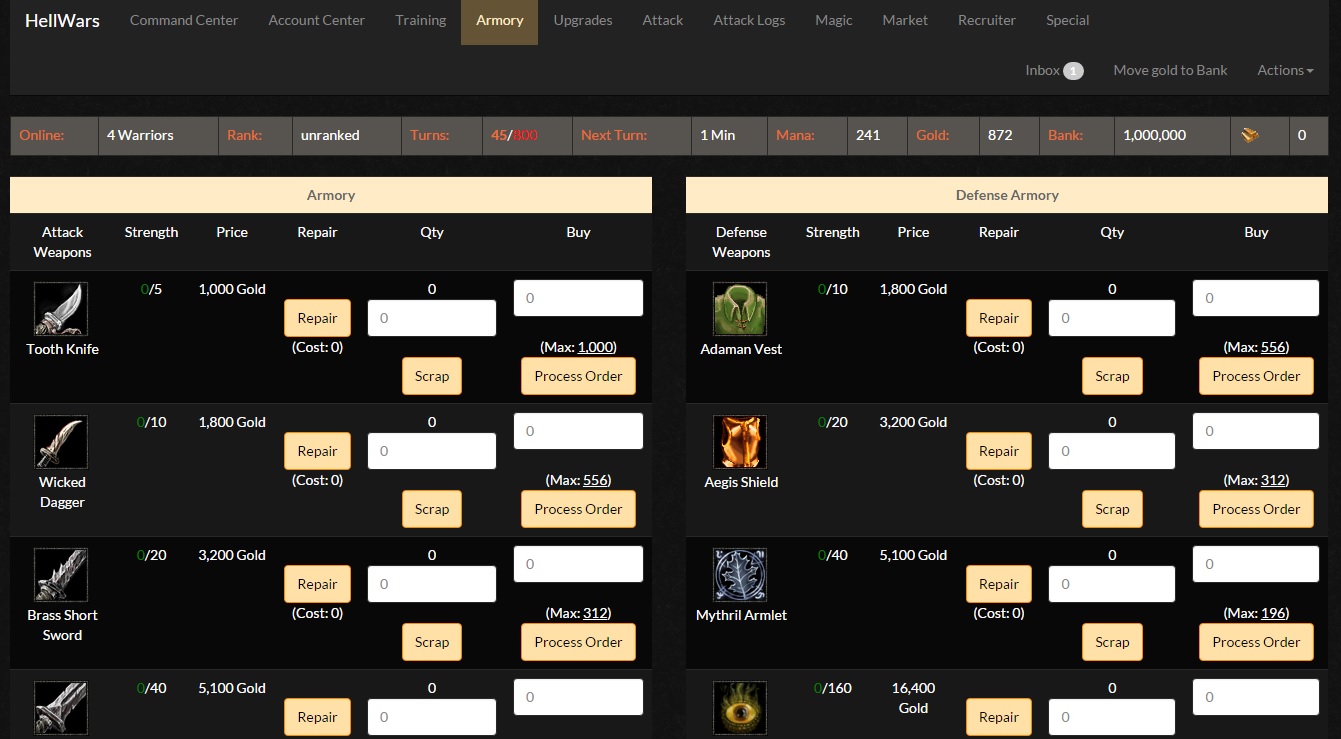Viewport: 1341px width, 739px height.
Task: Open the Account Center page
Action: click(316, 20)
